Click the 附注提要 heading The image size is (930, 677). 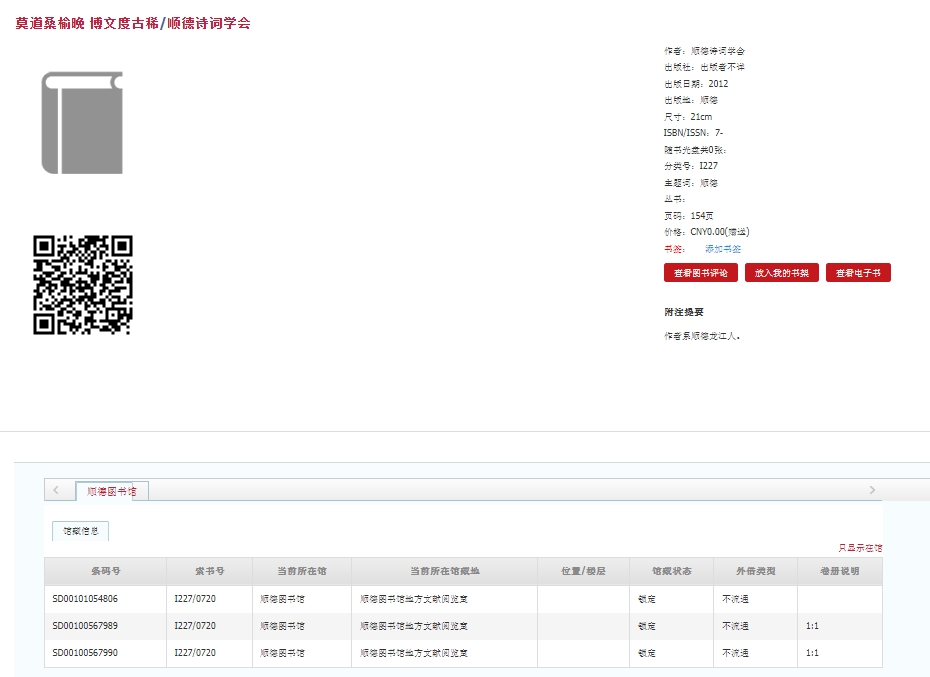click(x=684, y=312)
